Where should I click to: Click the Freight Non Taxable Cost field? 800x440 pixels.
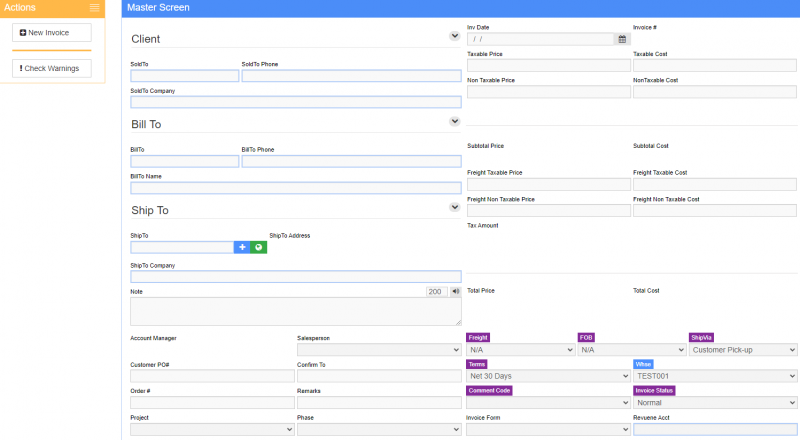(715, 211)
